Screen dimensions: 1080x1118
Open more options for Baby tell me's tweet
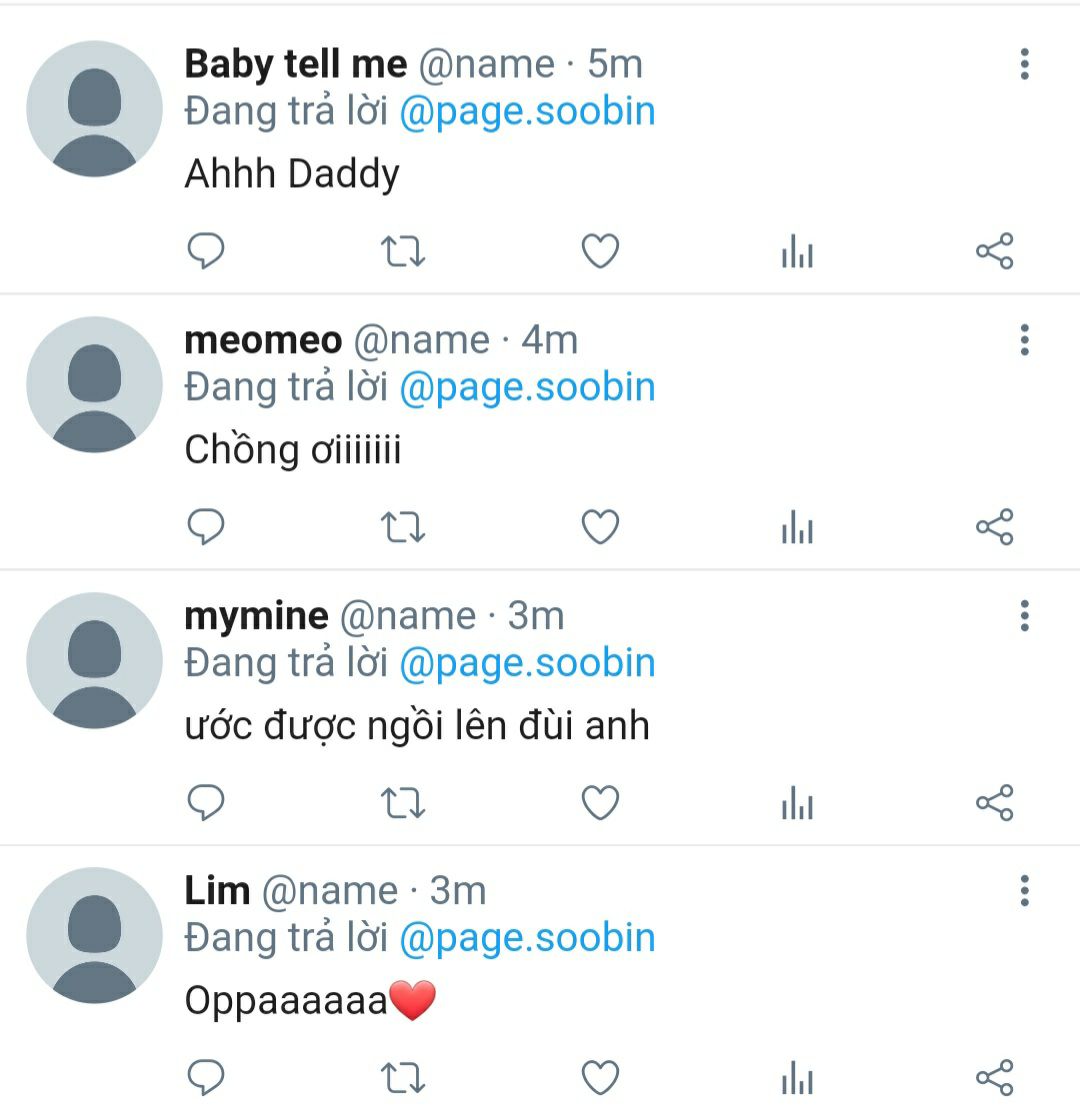1024,65
